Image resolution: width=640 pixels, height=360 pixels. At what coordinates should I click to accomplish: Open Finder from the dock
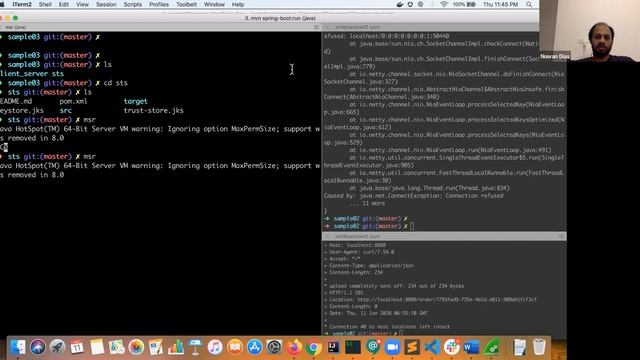(18, 347)
